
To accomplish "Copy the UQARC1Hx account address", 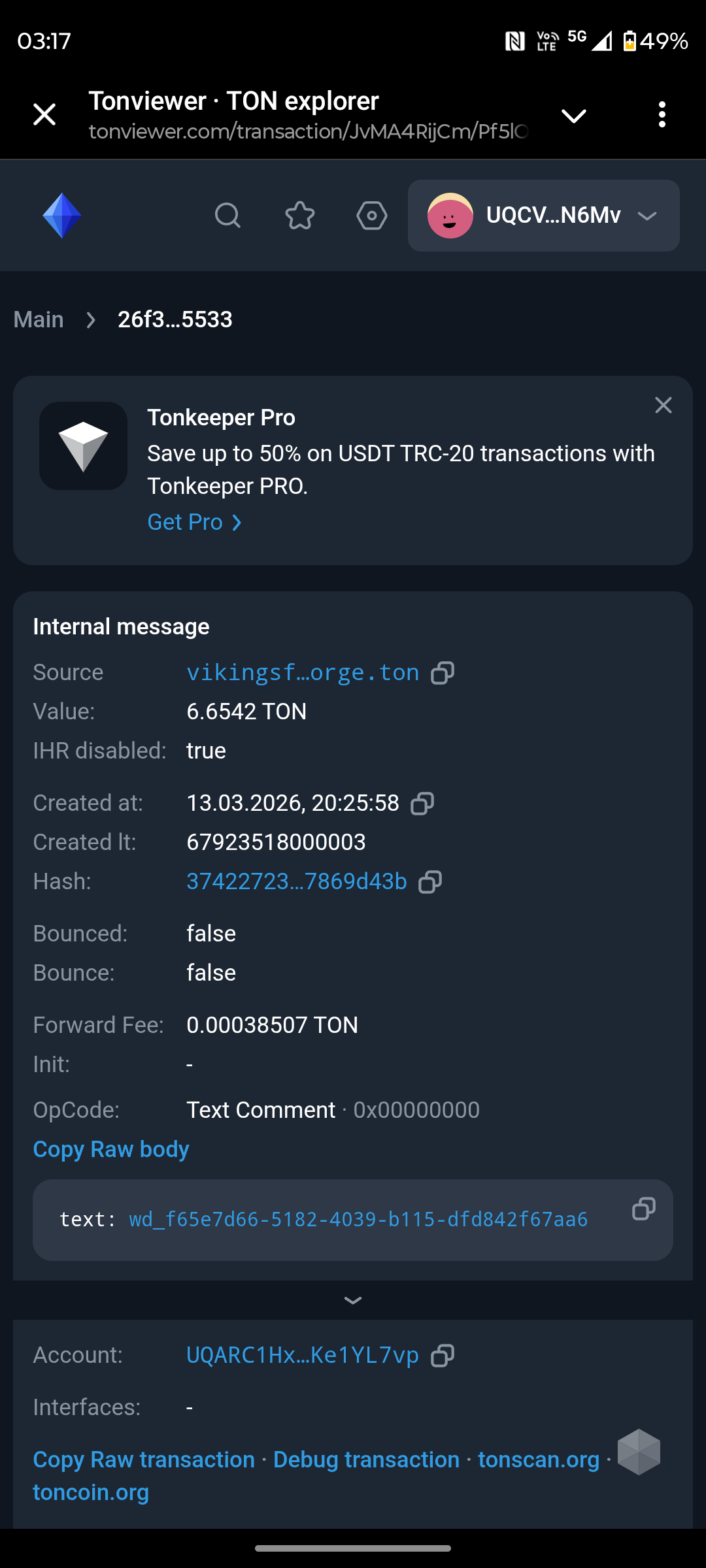I will coord(443,1356).
